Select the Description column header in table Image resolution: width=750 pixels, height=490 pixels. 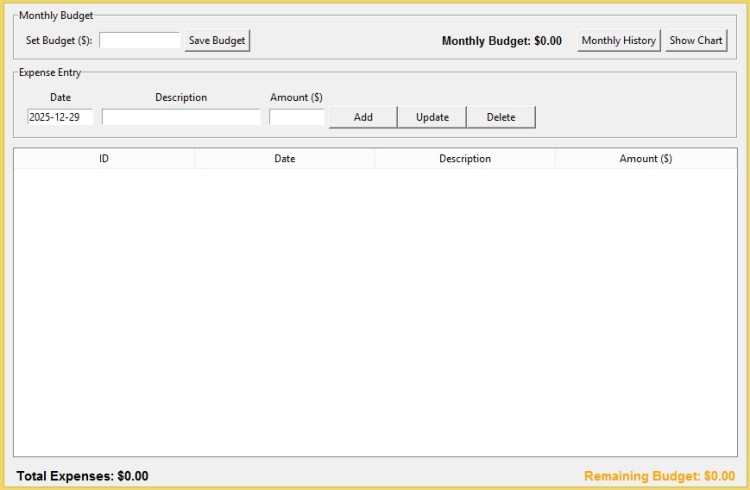coord(465,159)
